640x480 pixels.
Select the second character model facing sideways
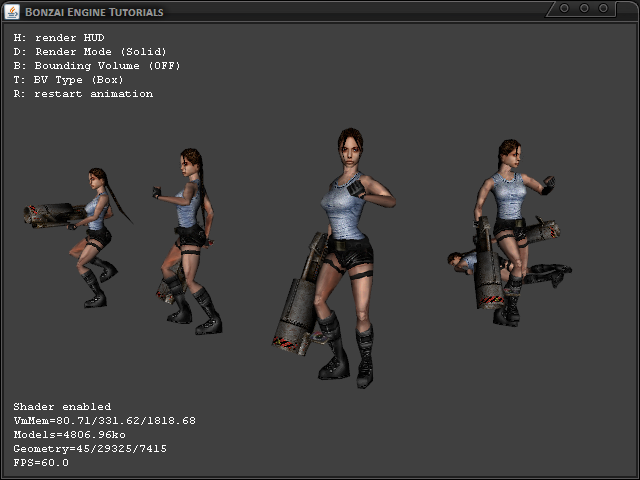(x=188, y=235)
